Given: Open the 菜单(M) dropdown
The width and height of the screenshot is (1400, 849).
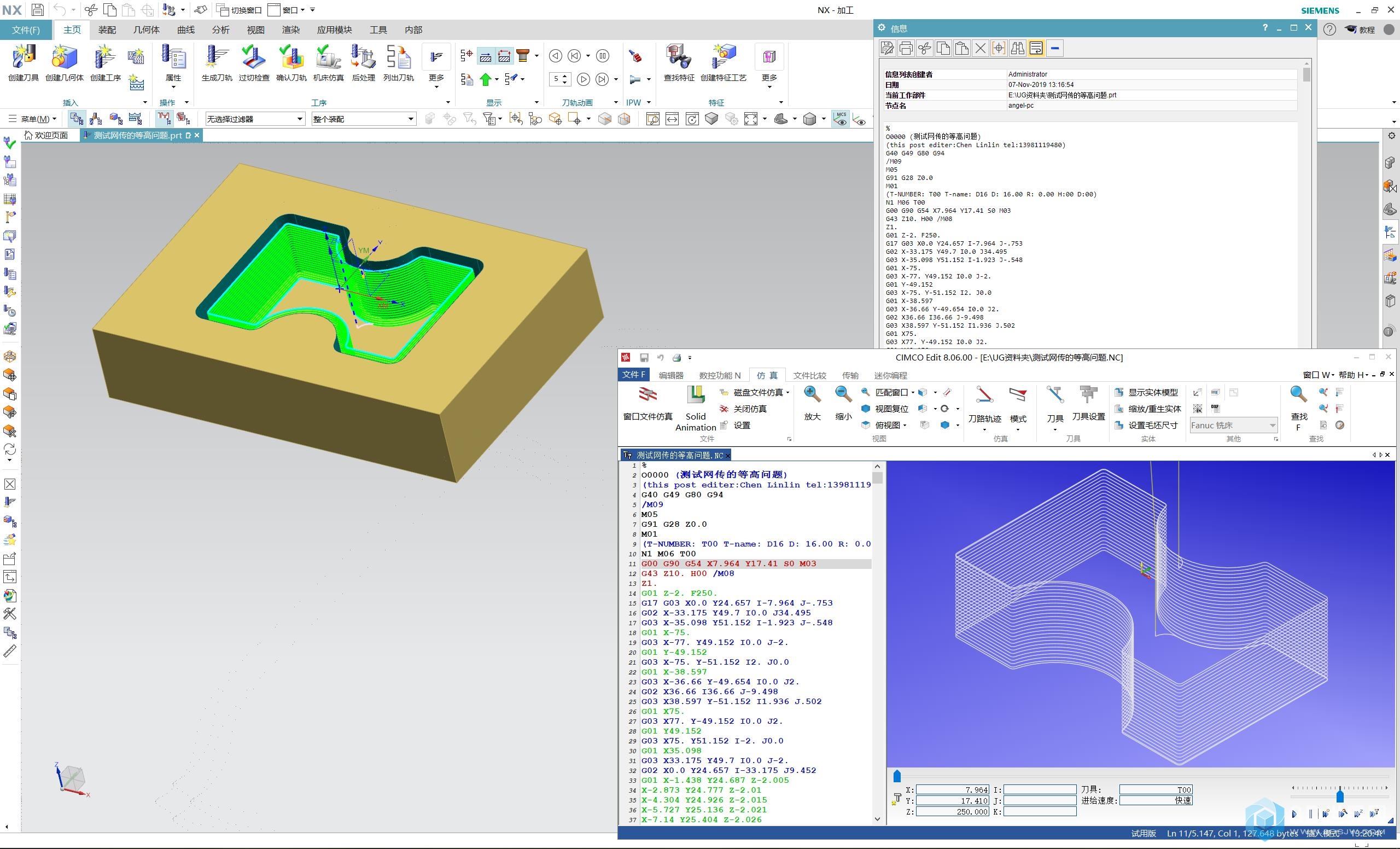Looking at the screenshot, I should click(33, 119).
